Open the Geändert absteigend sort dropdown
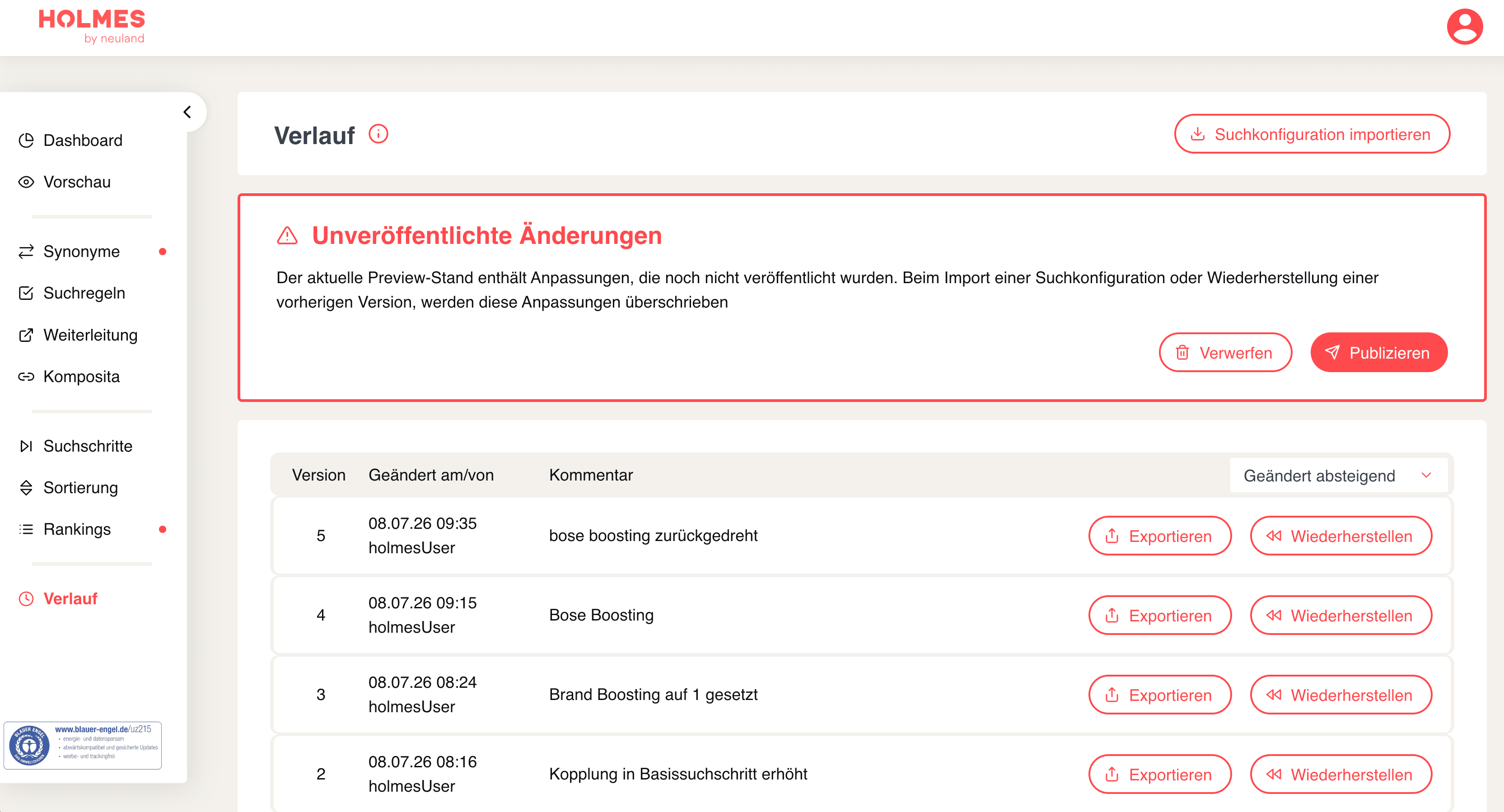1504x812 pixels. point(1338,475)
